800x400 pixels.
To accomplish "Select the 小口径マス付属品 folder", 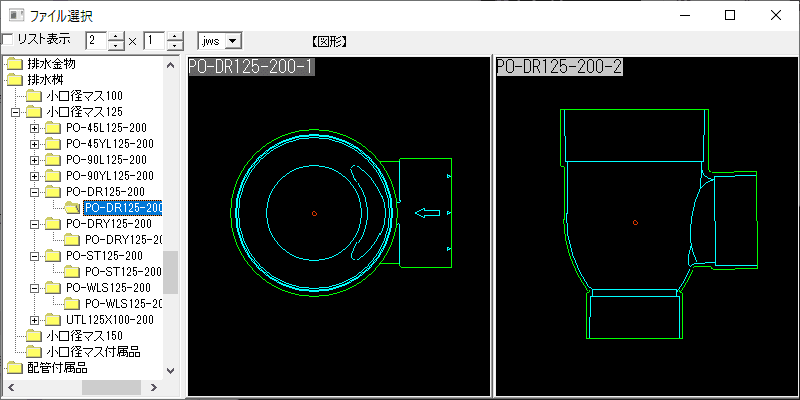I will 93,352.
